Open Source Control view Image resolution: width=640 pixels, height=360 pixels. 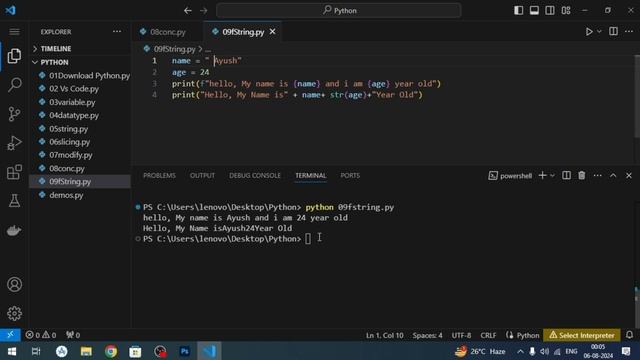click(x=14, y=114)
